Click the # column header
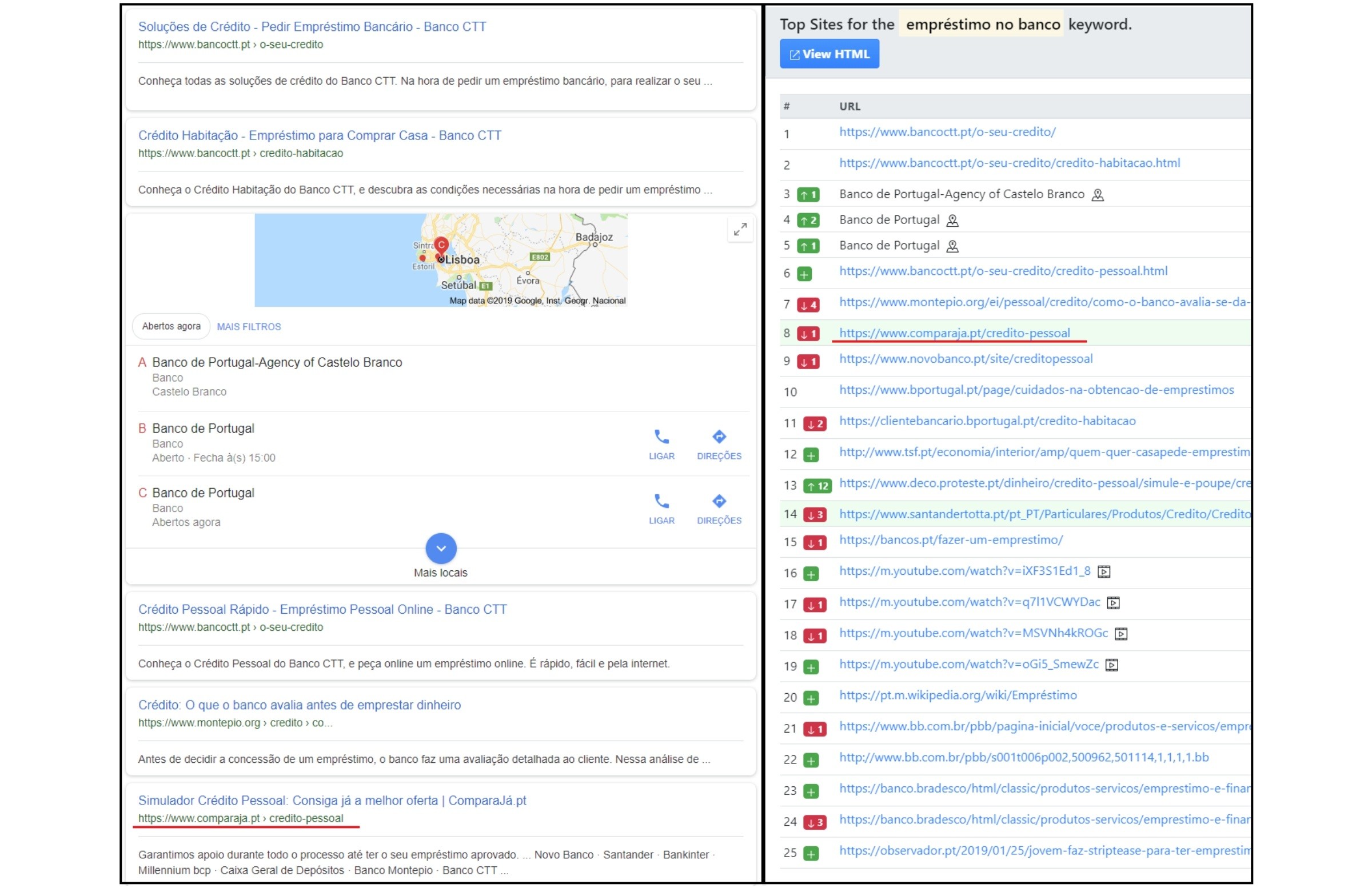Image resolution: width=1372 pixels, height=888 pixels. pyautogui.click(x=786, y=107)
